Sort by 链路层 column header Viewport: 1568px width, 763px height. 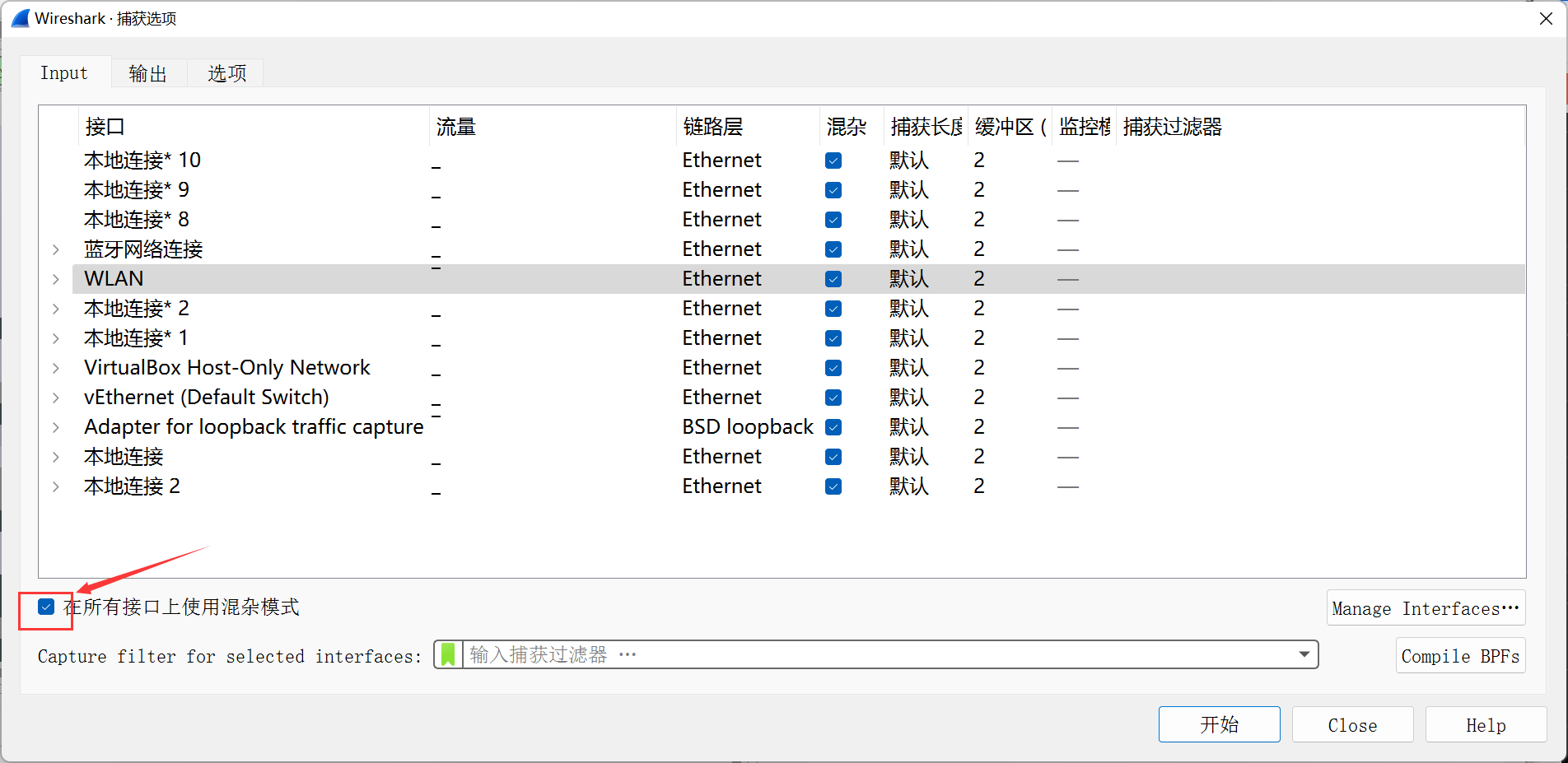748,127
